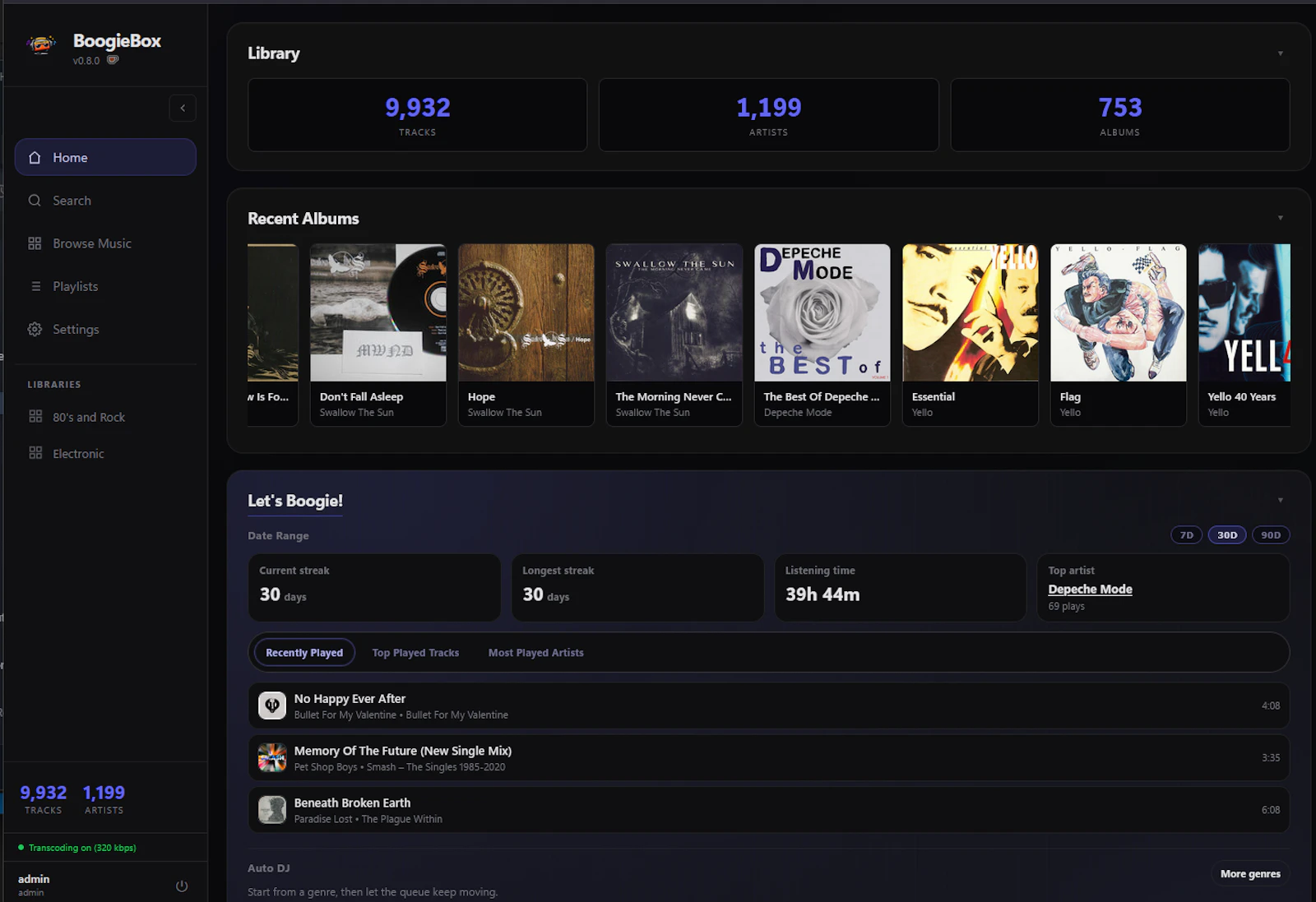Open the Home menu item
This screenshot has width=1316, height=902.
105,157
